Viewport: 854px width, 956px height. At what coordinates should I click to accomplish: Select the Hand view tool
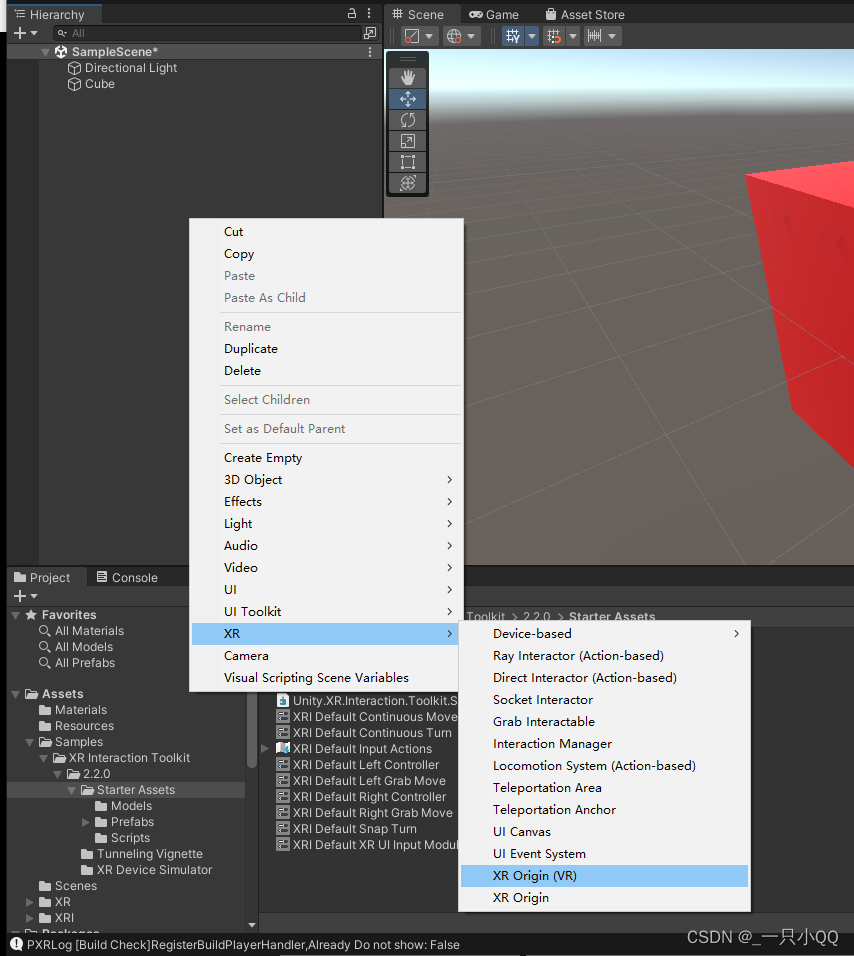[x=408, y=77]
